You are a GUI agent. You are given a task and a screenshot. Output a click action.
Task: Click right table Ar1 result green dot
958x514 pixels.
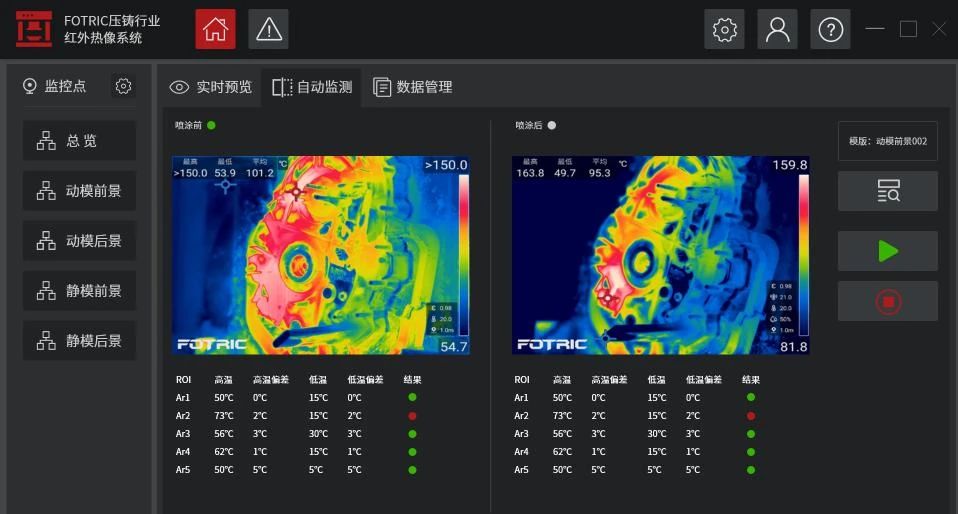751,397
